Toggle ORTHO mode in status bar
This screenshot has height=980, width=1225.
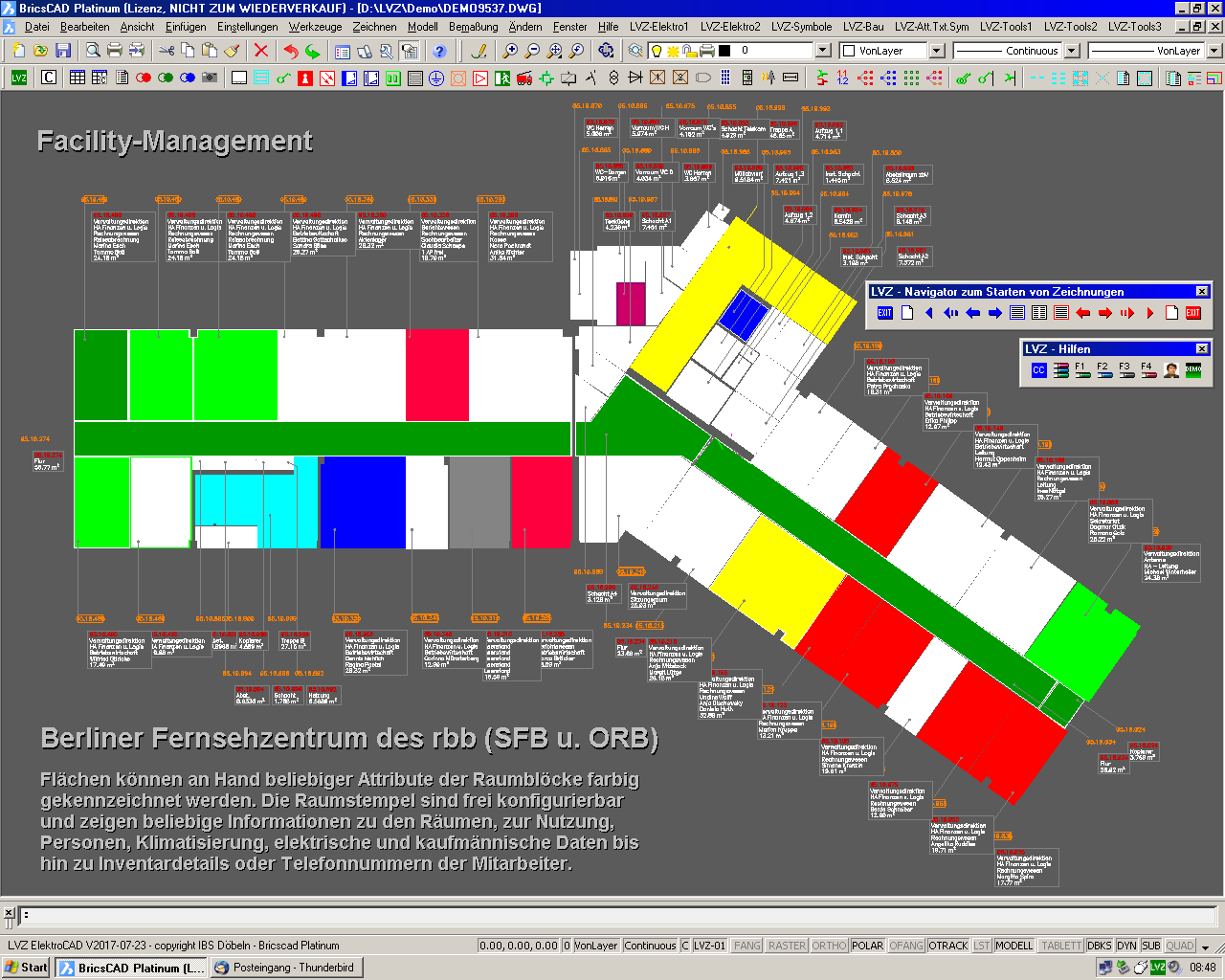pyautogui.click(x=829, y=946)
